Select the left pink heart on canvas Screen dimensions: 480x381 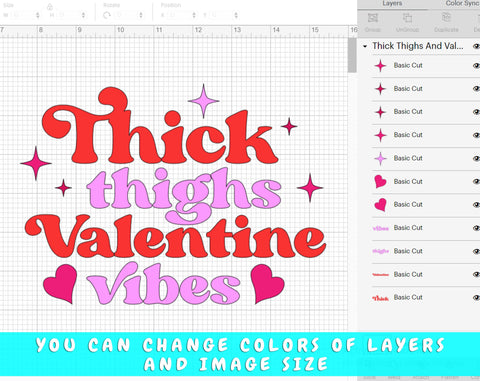click(61, 283)
